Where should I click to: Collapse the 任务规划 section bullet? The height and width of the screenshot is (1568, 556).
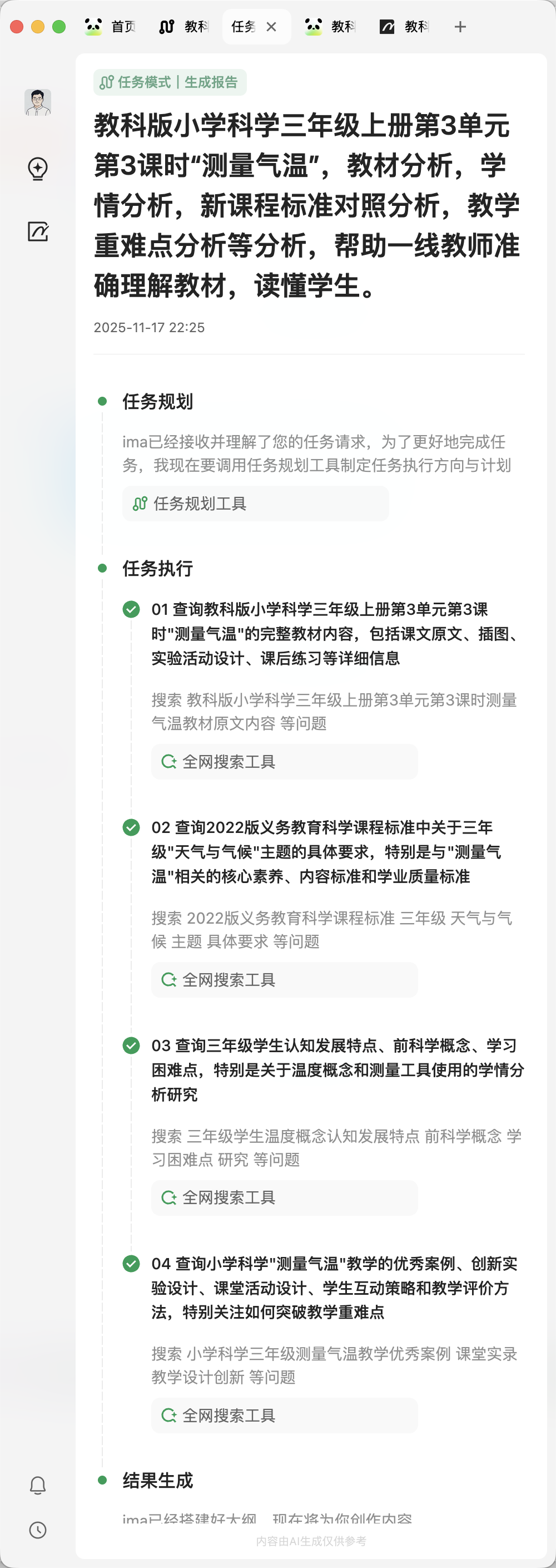click(102, 401)
